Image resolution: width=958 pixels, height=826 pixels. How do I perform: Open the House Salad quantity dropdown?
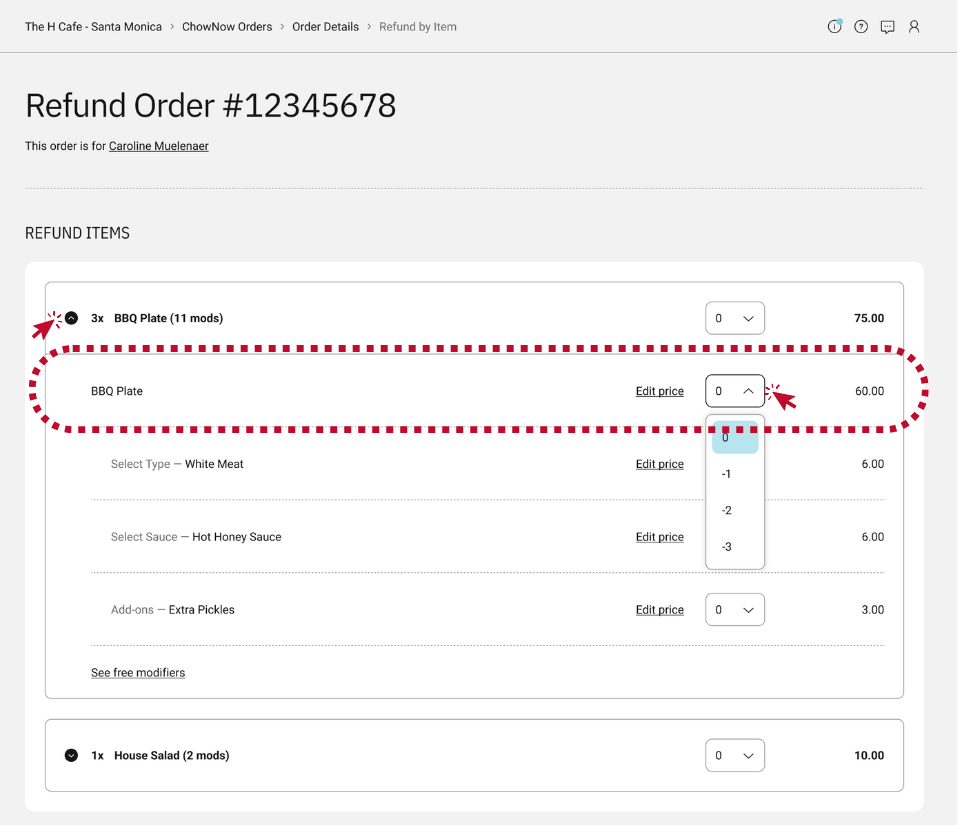734,756
